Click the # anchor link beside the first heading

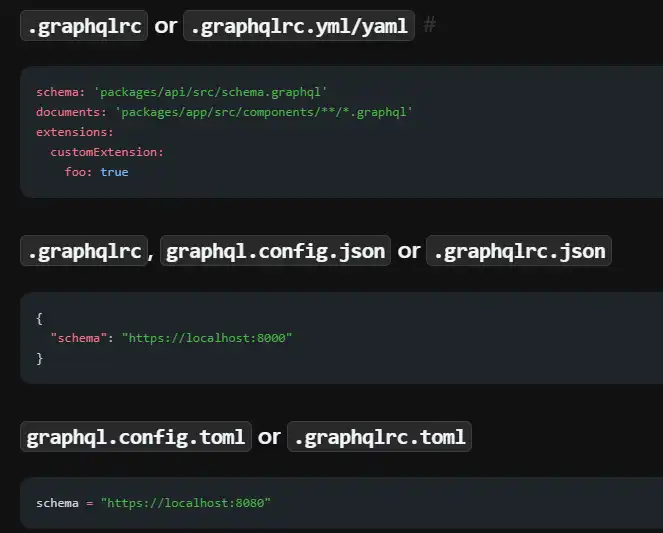coord(430,26)
